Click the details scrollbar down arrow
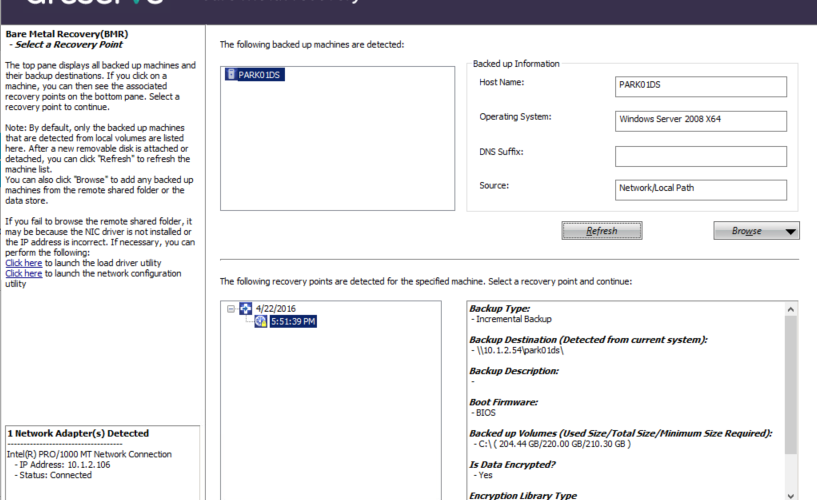 tap(791, 495)
